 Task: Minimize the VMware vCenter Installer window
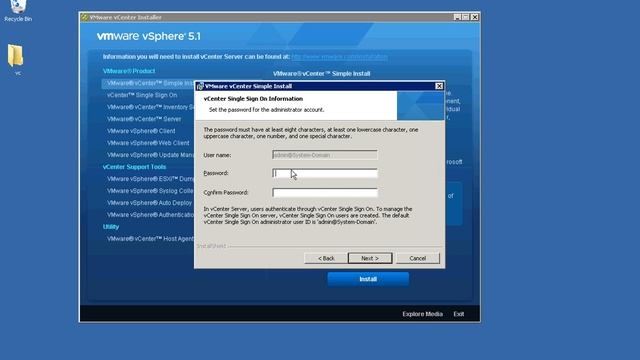click(457, 17)
